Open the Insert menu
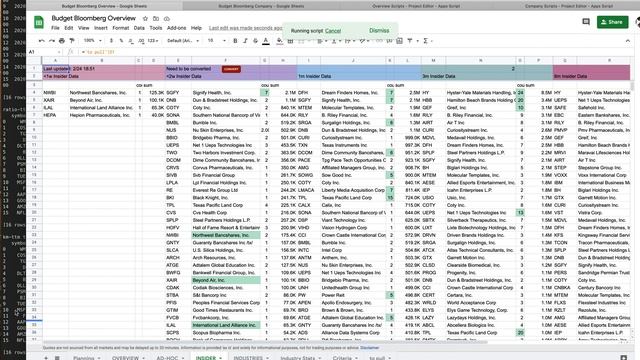Viewport: 640px width, 360px height. [100, 28]
